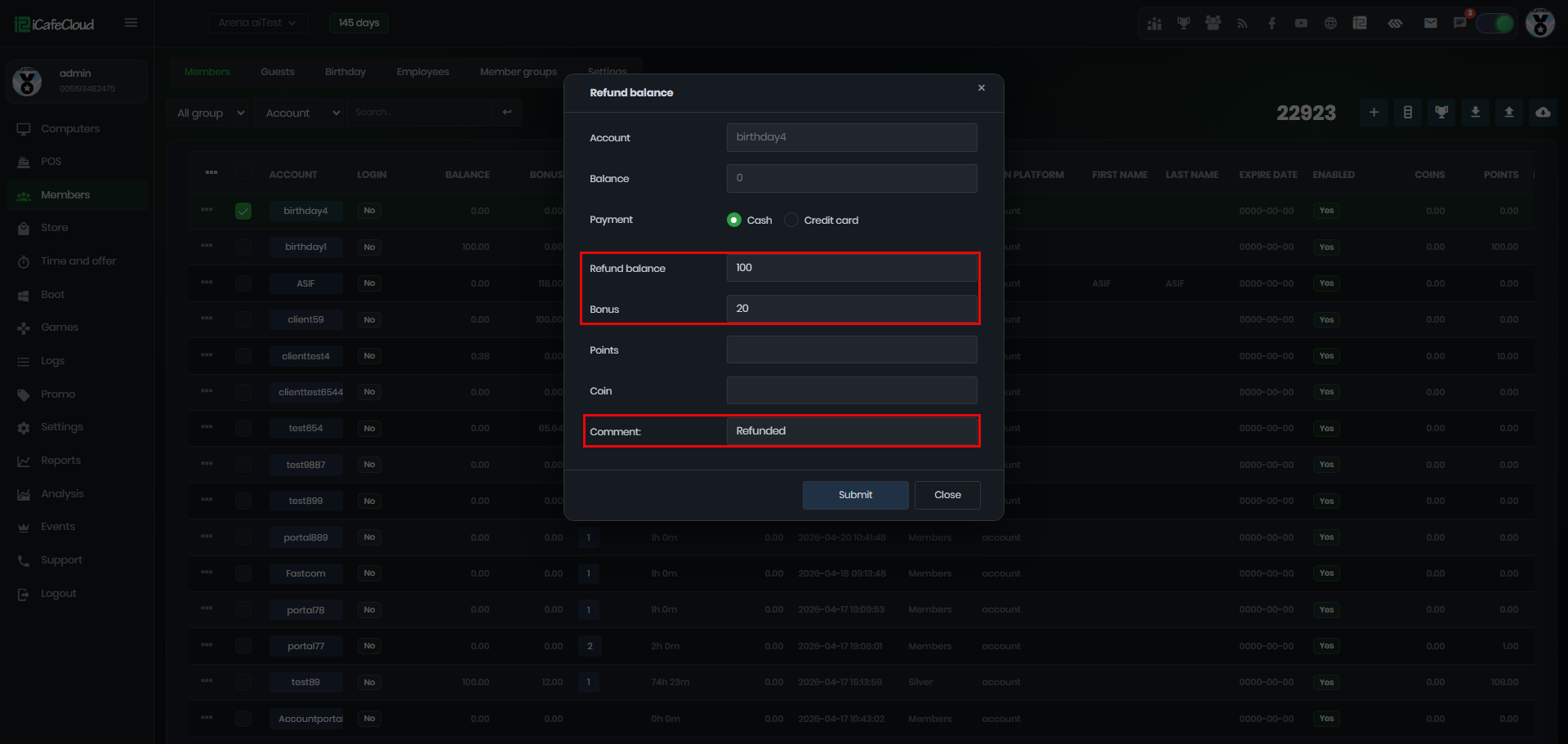Open the row menu dots for portal889
The image size is (1568, 744).
pyautogui.click(x=207, y=536)
